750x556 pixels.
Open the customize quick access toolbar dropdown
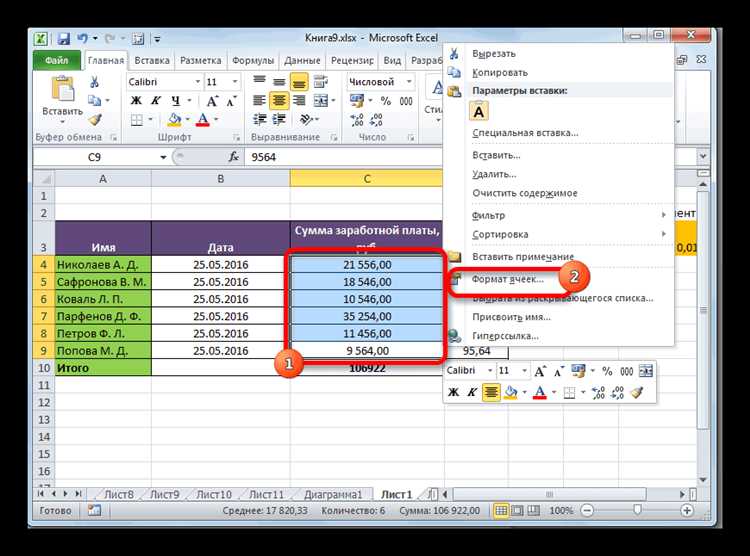(x=157, y=39)
